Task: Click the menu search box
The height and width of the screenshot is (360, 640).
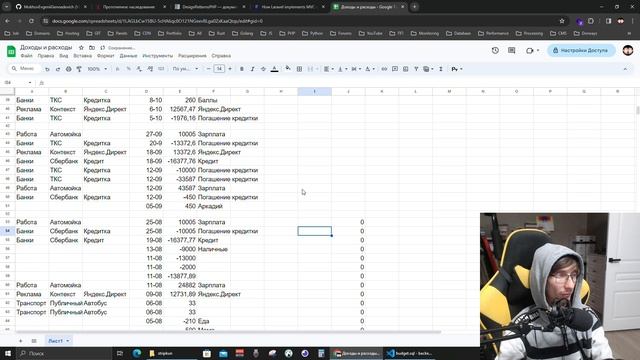Action: click(x=24, y=69)
